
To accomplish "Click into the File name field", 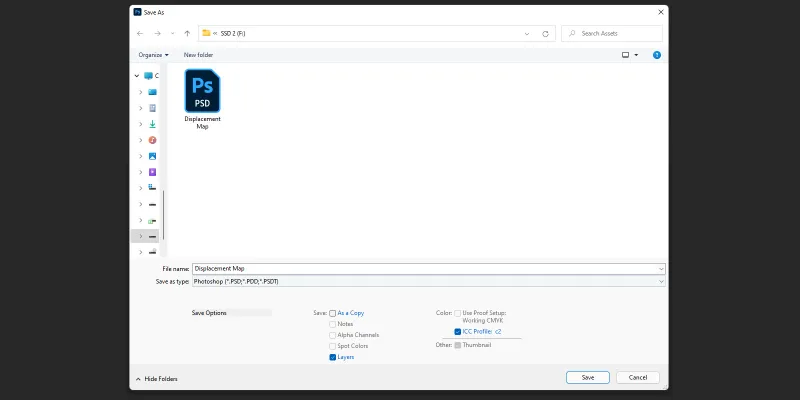I will pos(424,268).
